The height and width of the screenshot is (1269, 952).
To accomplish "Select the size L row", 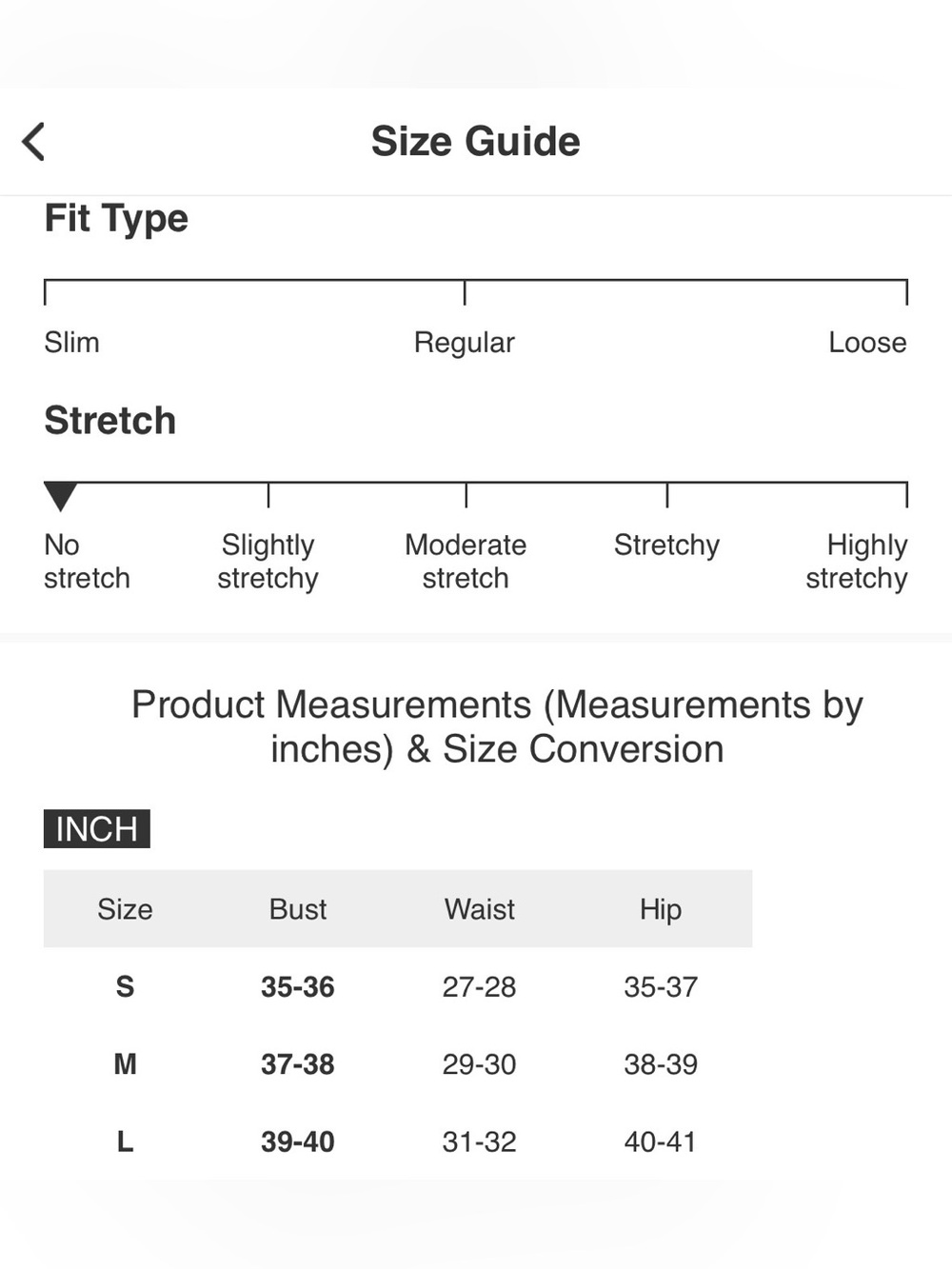I will 398,1140.
